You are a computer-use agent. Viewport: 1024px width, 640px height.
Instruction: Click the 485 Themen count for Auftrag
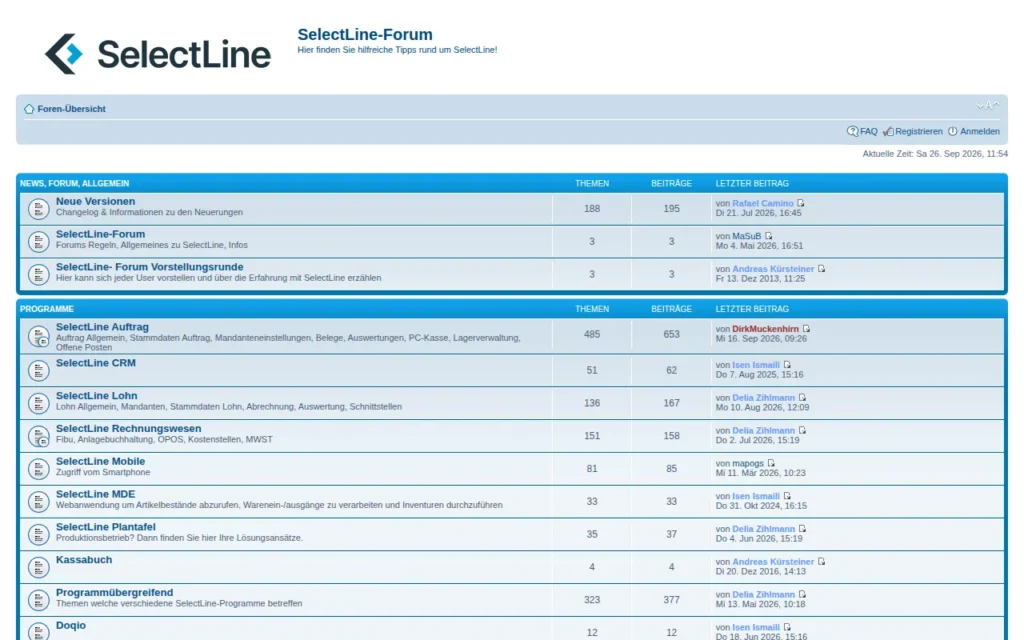point(592,334)
